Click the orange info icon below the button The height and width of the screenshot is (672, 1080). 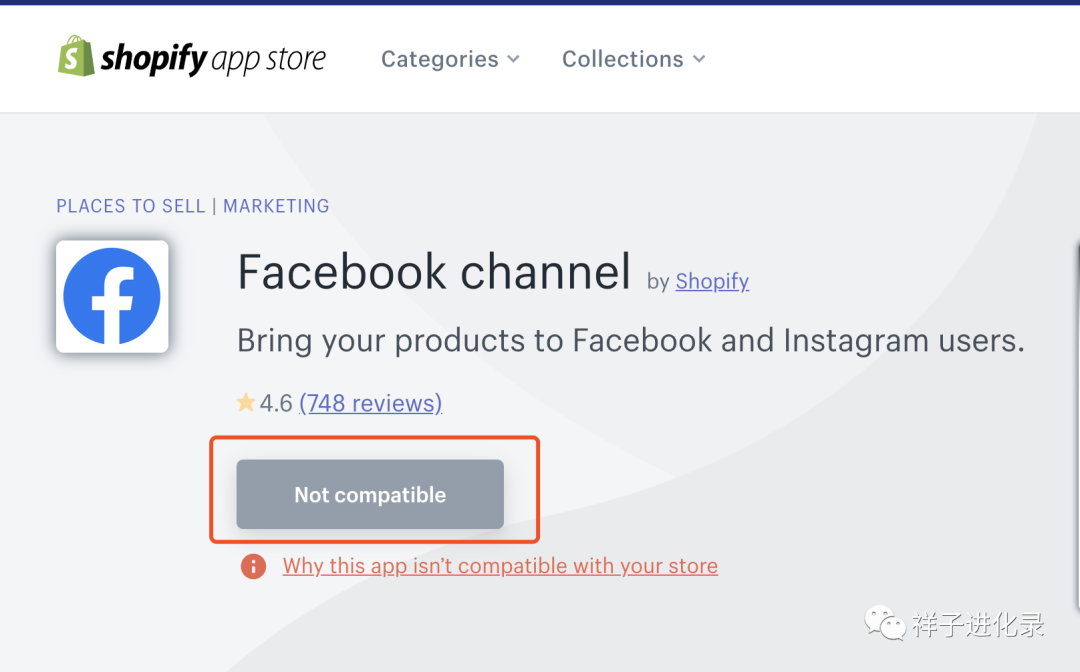[x=253, y=566]
